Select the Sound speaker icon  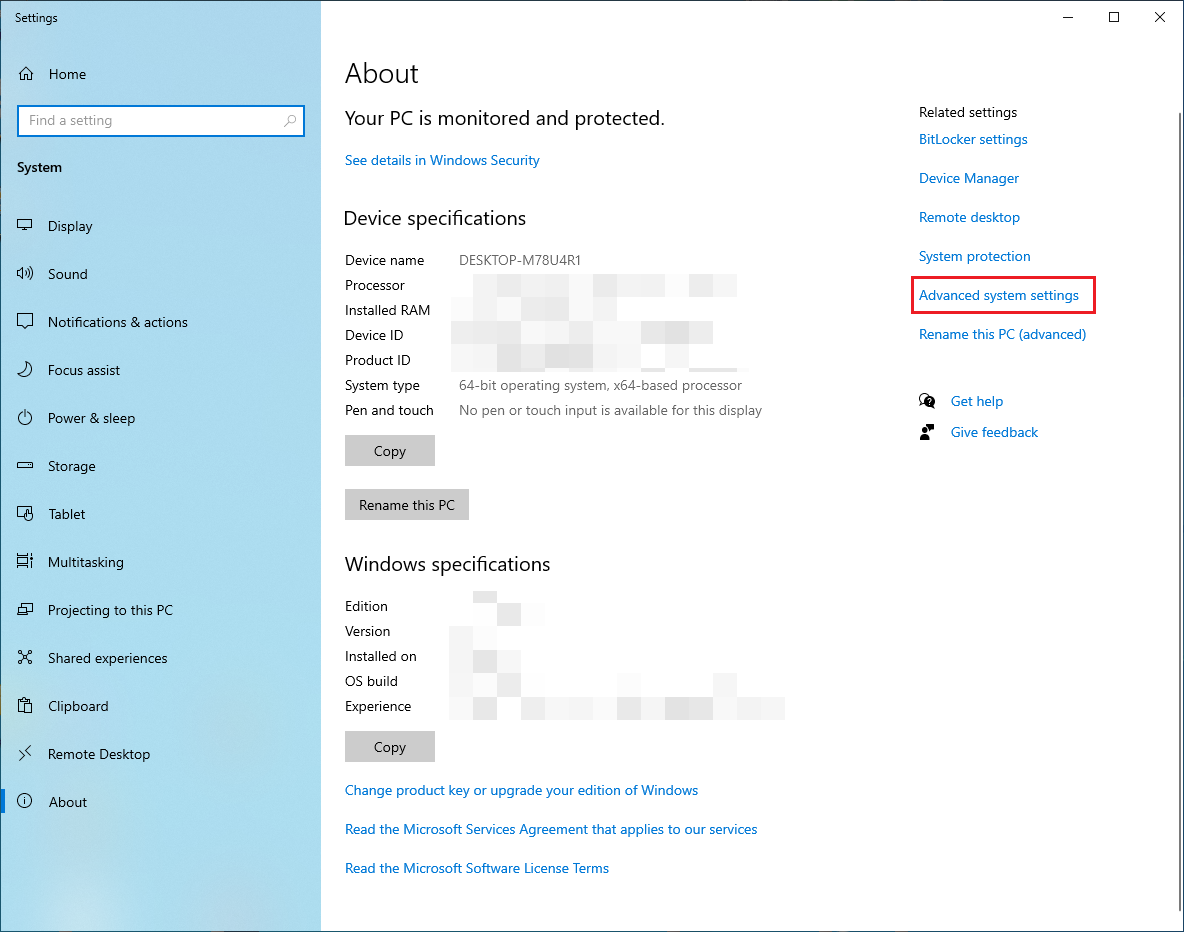tap(26, 274)
